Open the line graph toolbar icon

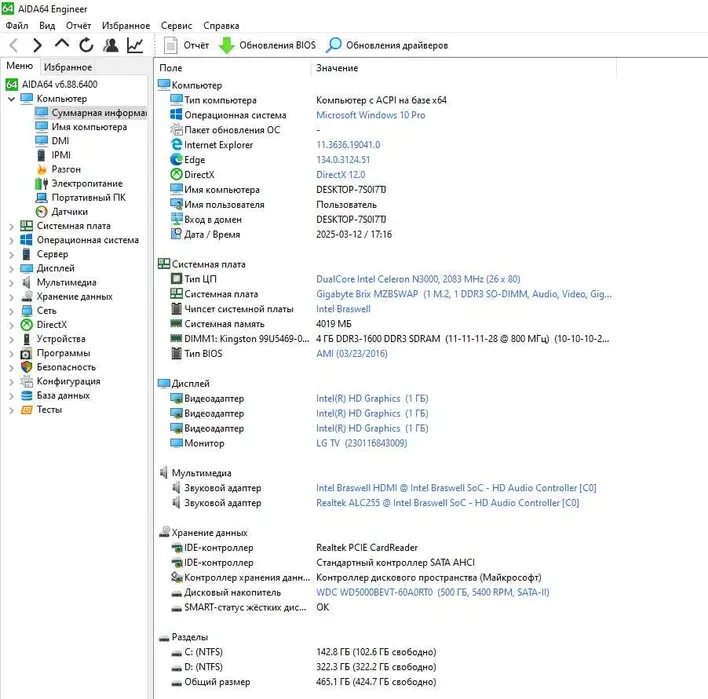[x=135, y=45]
